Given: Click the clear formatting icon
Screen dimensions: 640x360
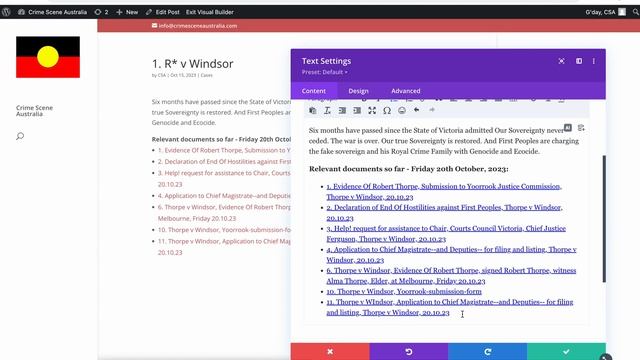Looking at the screenshot, I should (x=327, y=110).
